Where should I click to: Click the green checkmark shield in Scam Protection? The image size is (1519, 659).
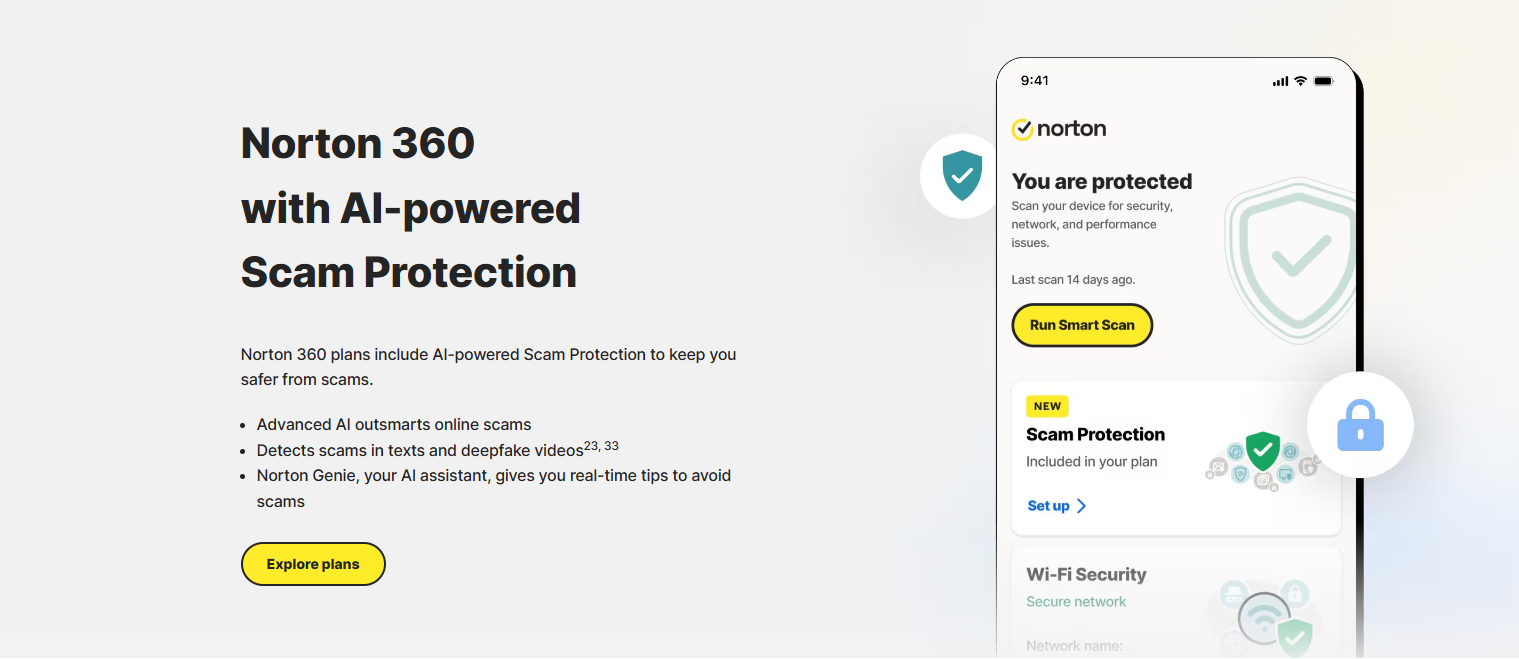pyautogui.click(x=1263, y=452)
